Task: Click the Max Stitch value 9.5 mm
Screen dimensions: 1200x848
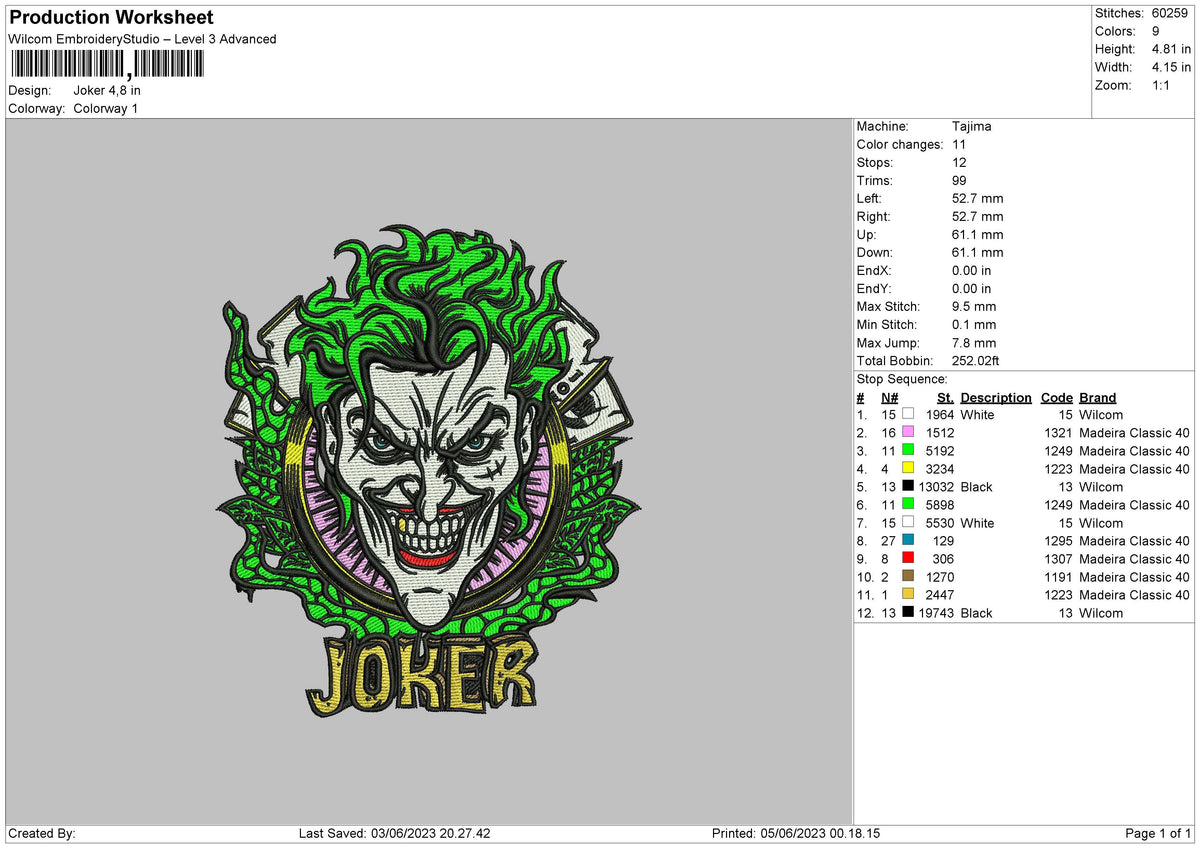Action: 974,307
